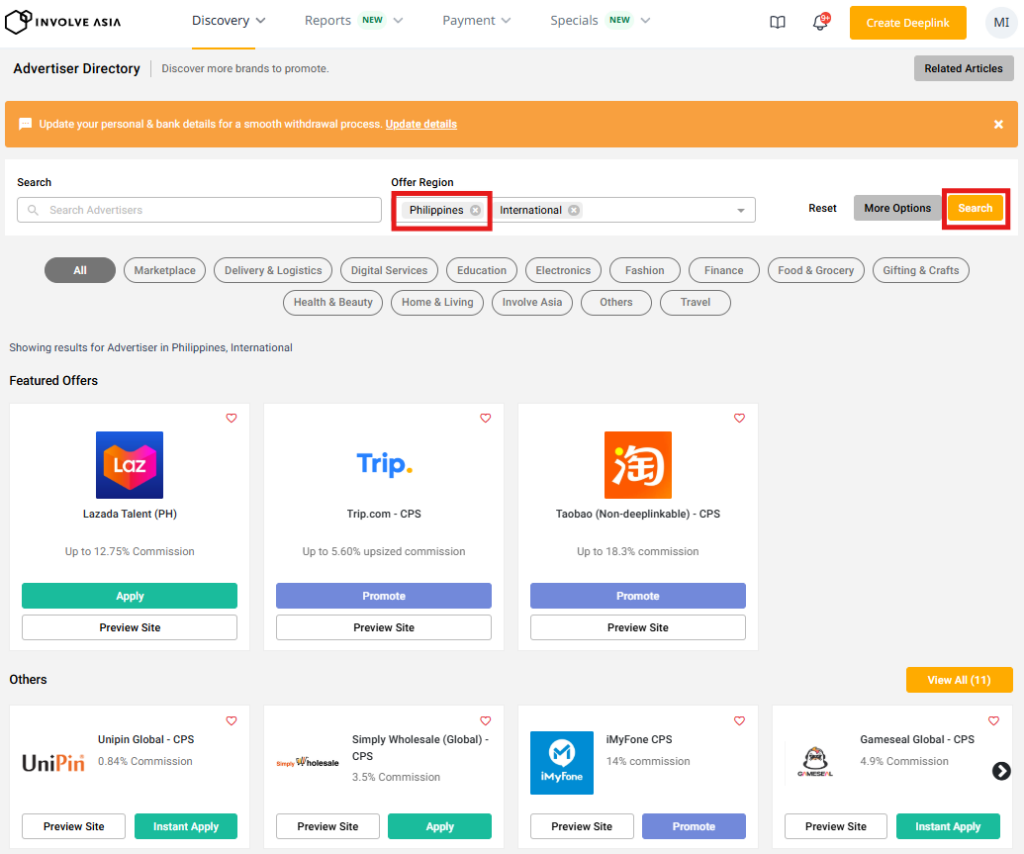Filter by Food & Grocery category

coord(815,270)
